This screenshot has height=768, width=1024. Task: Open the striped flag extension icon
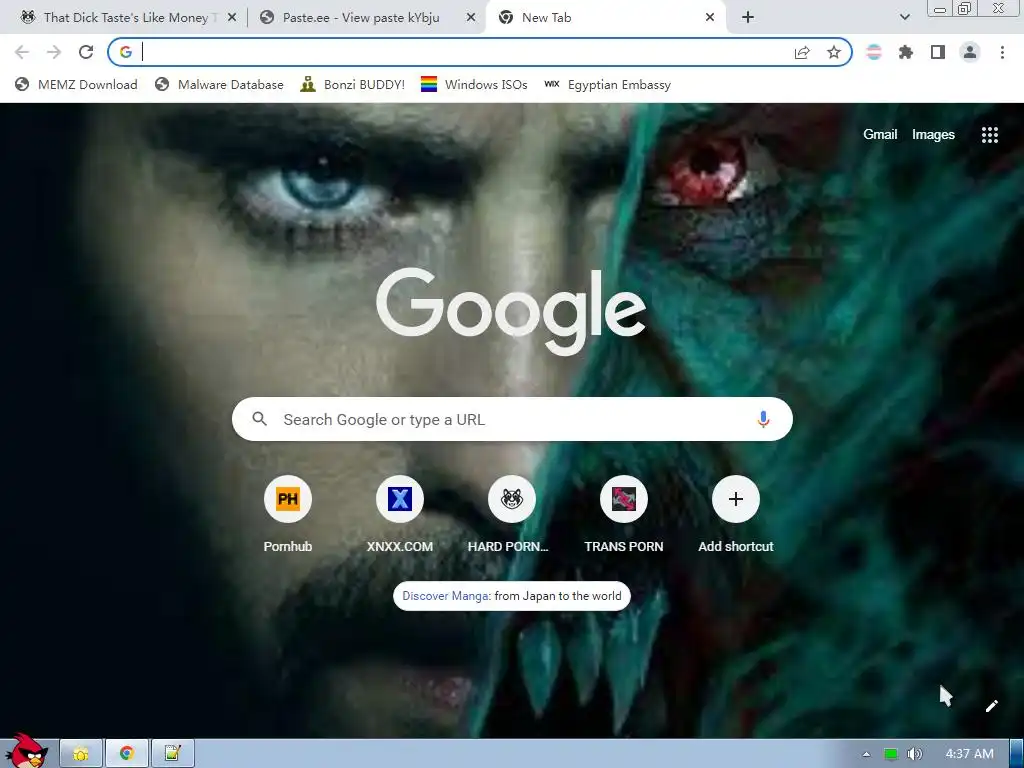point(874,52)
